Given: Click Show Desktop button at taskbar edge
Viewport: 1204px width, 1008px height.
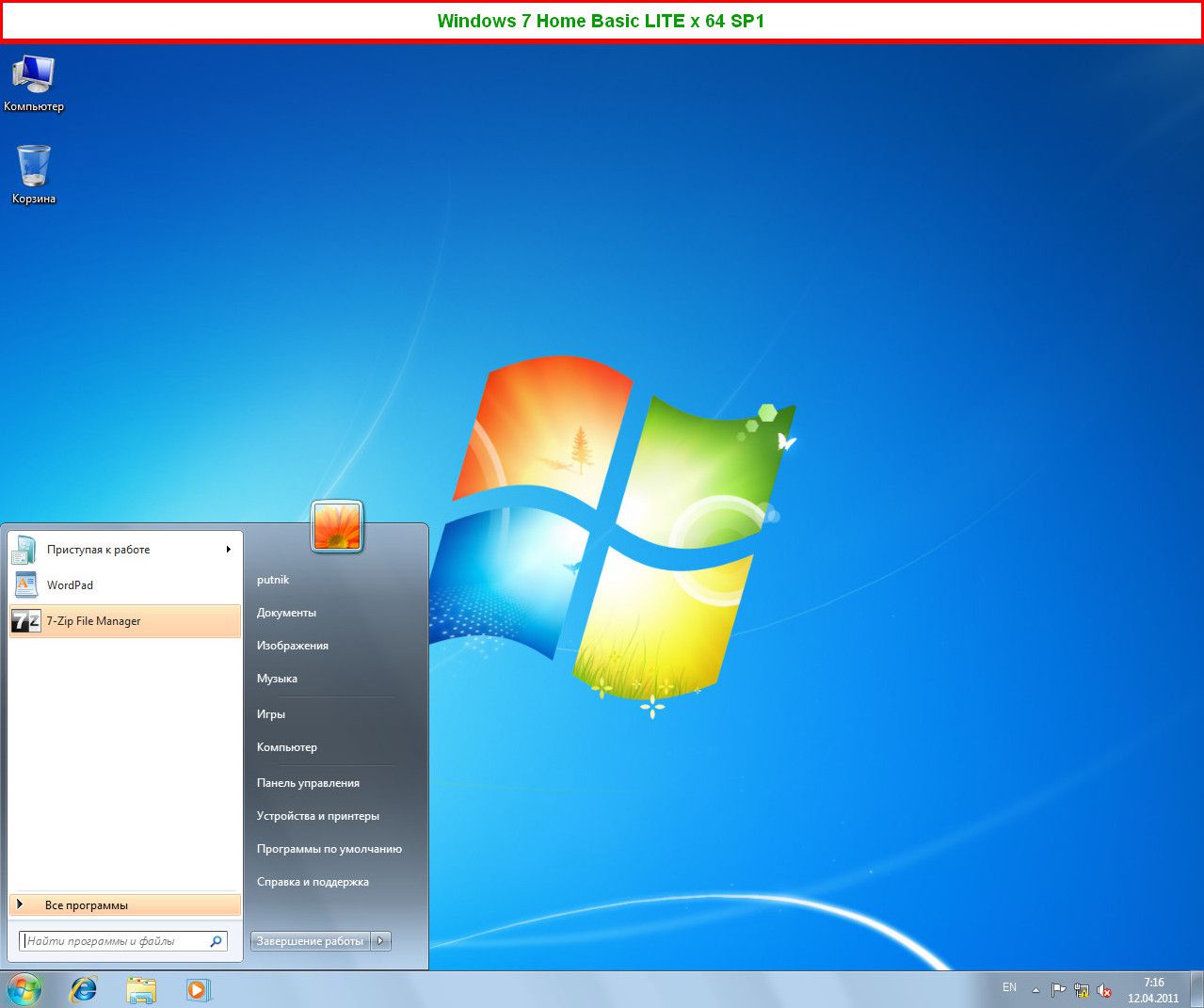Looking at the screenshot, I should 1197,990.
